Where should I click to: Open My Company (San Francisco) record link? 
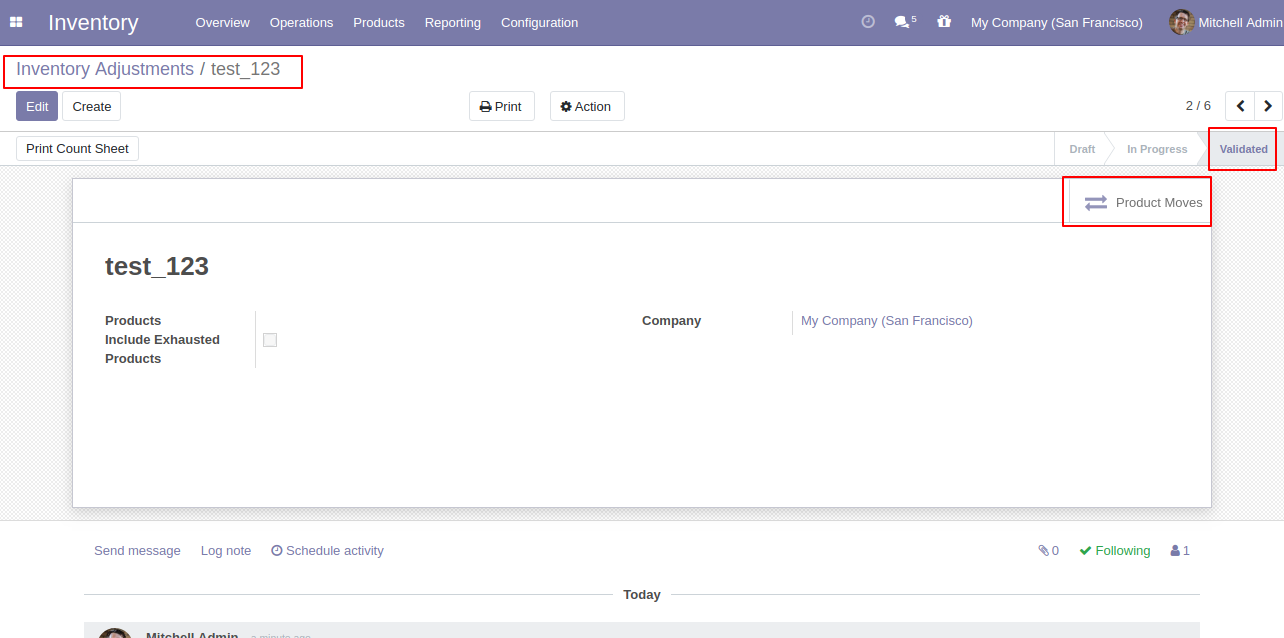point(887,321)
